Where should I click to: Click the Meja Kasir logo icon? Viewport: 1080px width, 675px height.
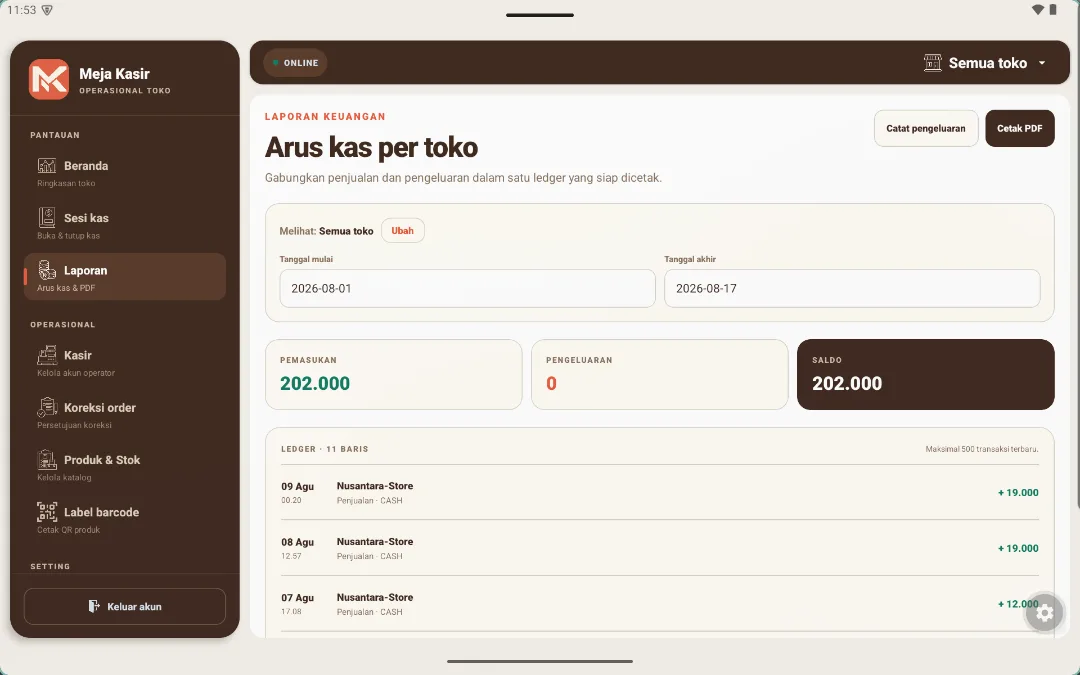(x=49, y=79)
